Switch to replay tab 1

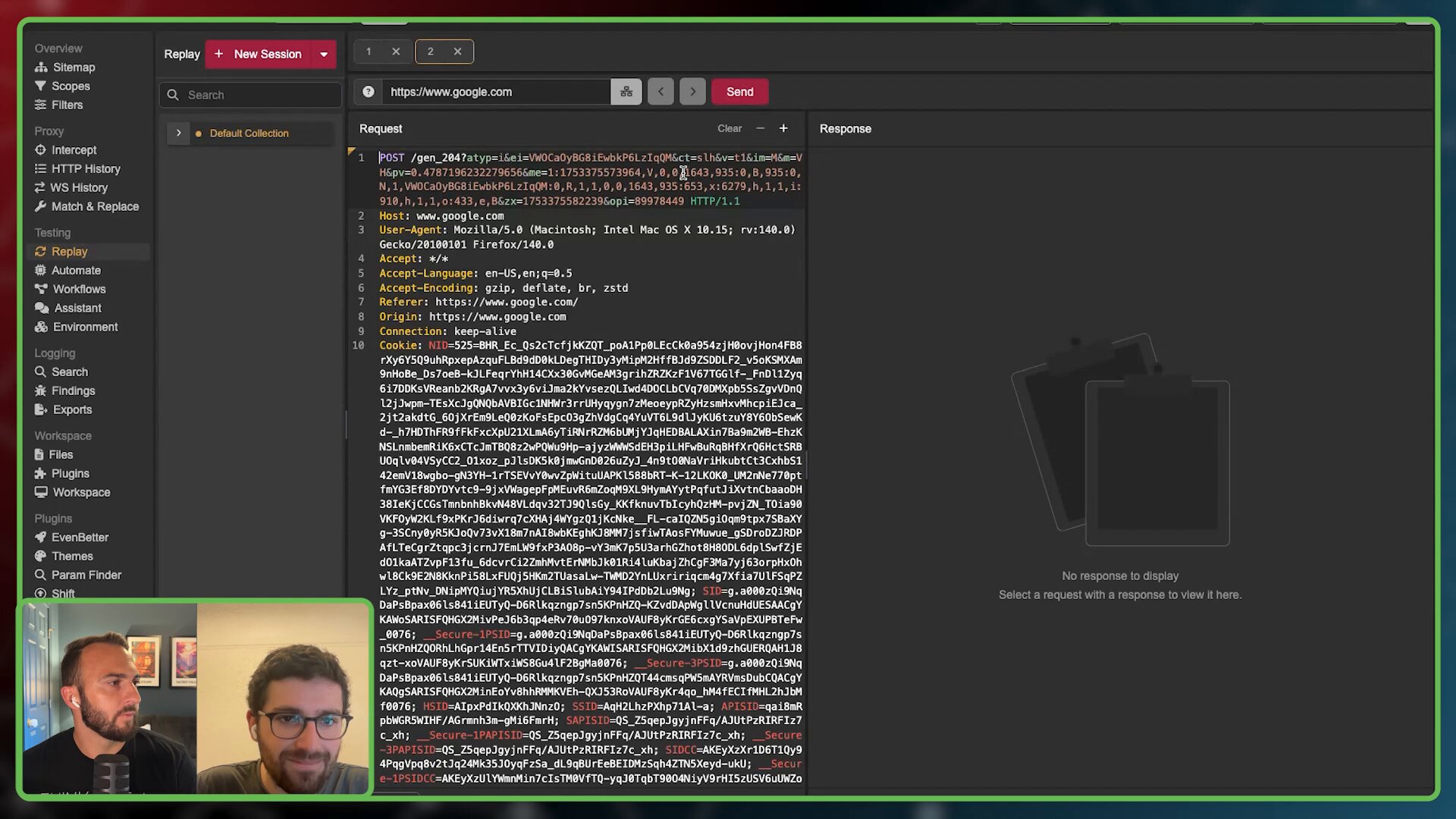[x=369, y=52]
